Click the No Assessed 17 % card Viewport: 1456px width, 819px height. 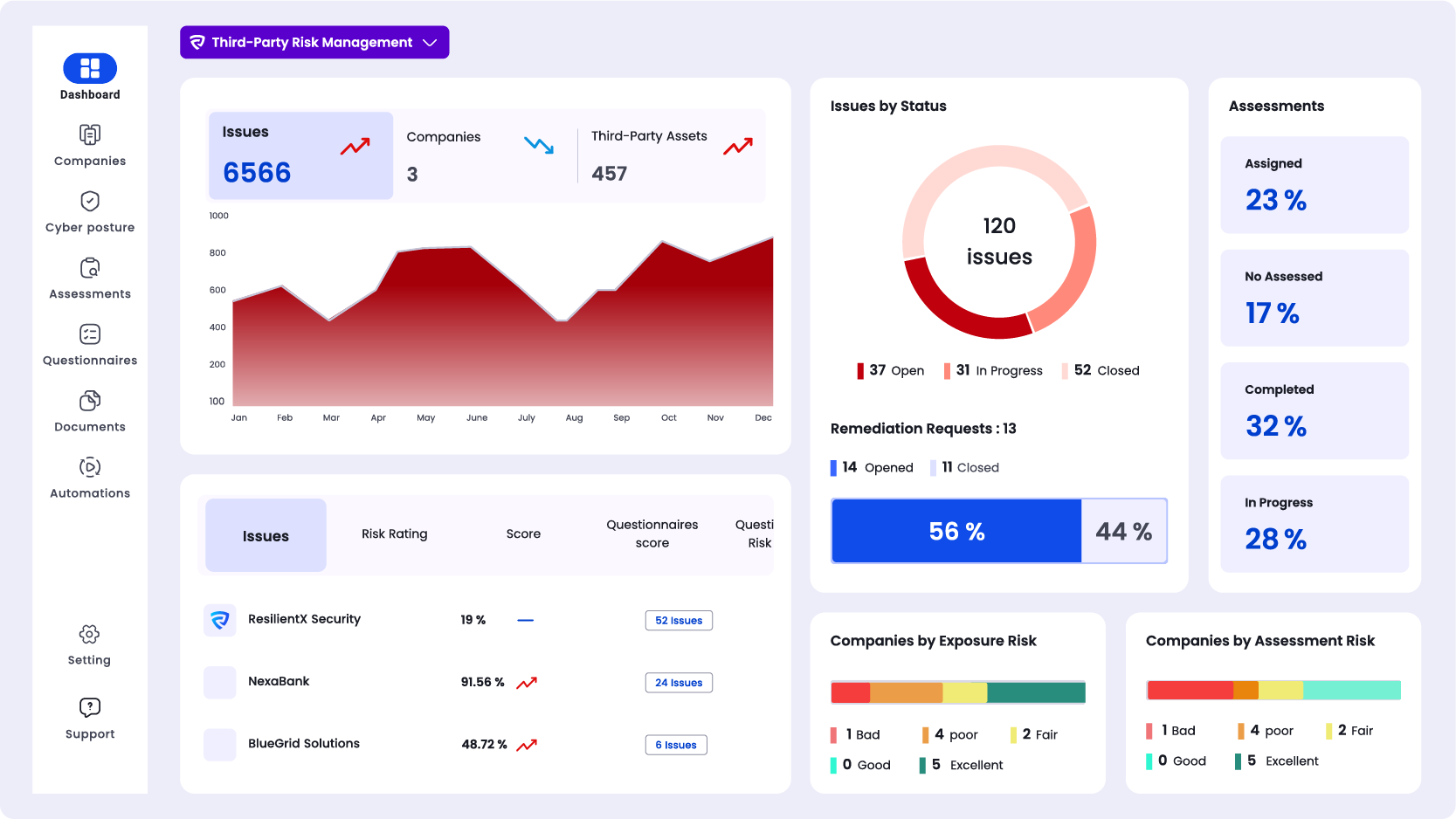tap(1315, 298)
